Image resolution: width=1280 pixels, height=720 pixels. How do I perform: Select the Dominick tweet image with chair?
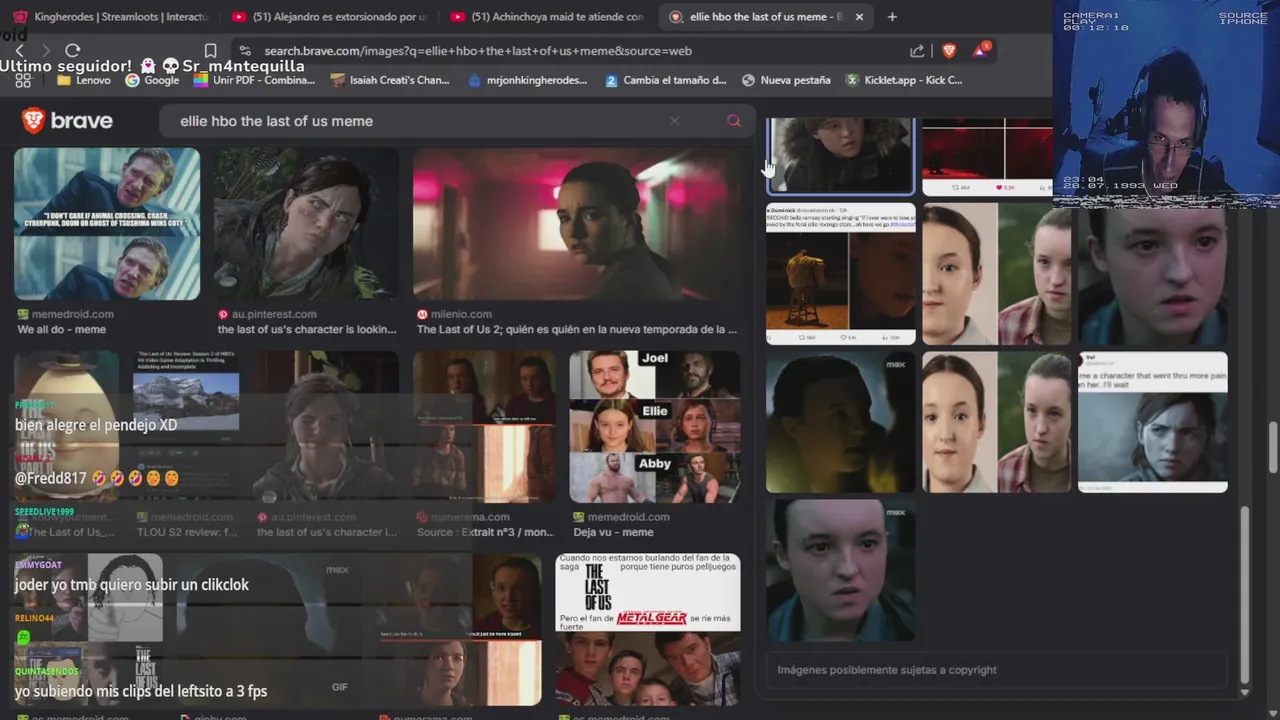[x=840, y=274]
